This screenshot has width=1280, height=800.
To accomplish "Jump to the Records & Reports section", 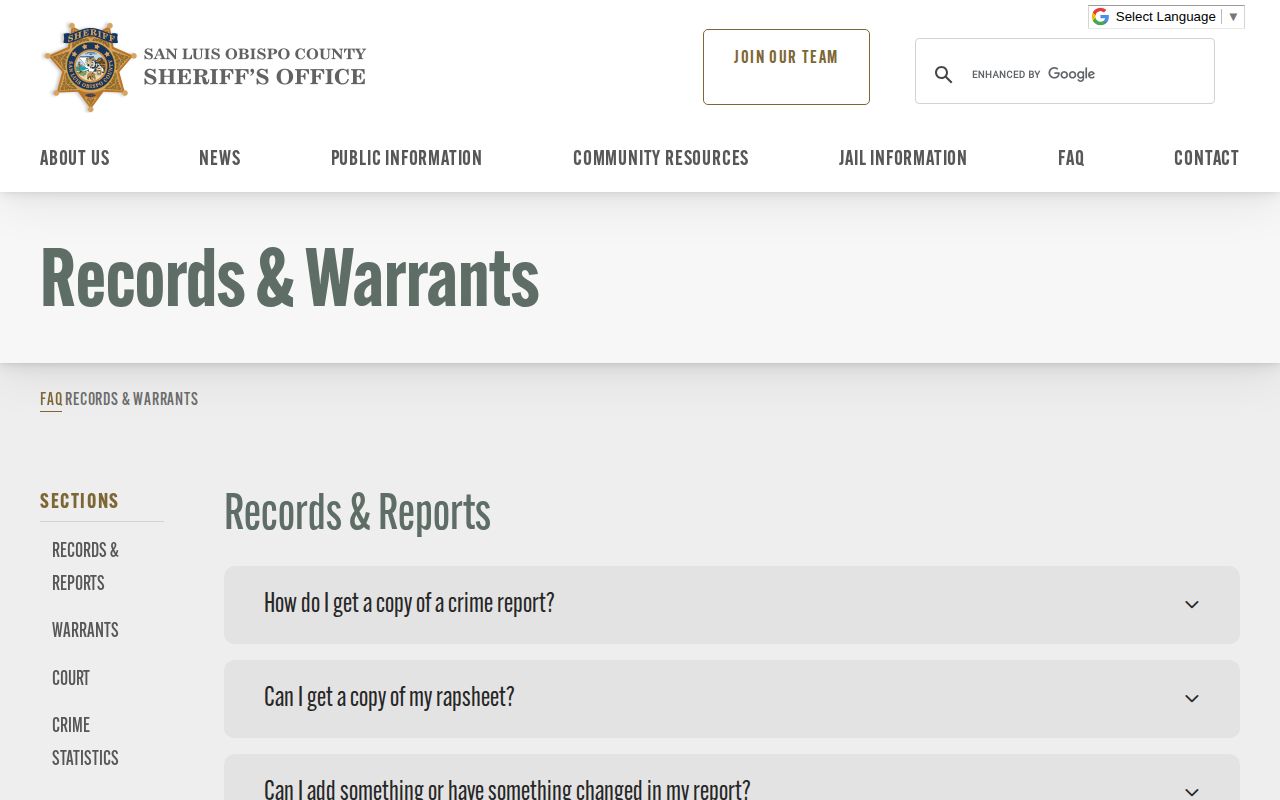I will pos(85,566).
